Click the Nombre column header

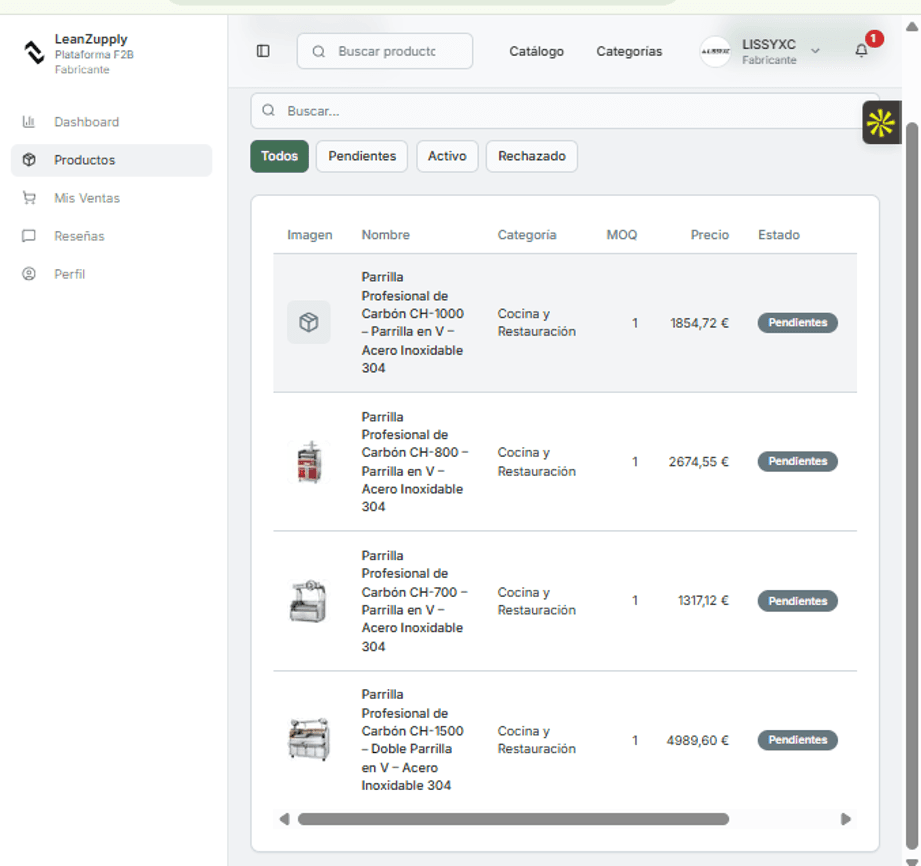385,235
